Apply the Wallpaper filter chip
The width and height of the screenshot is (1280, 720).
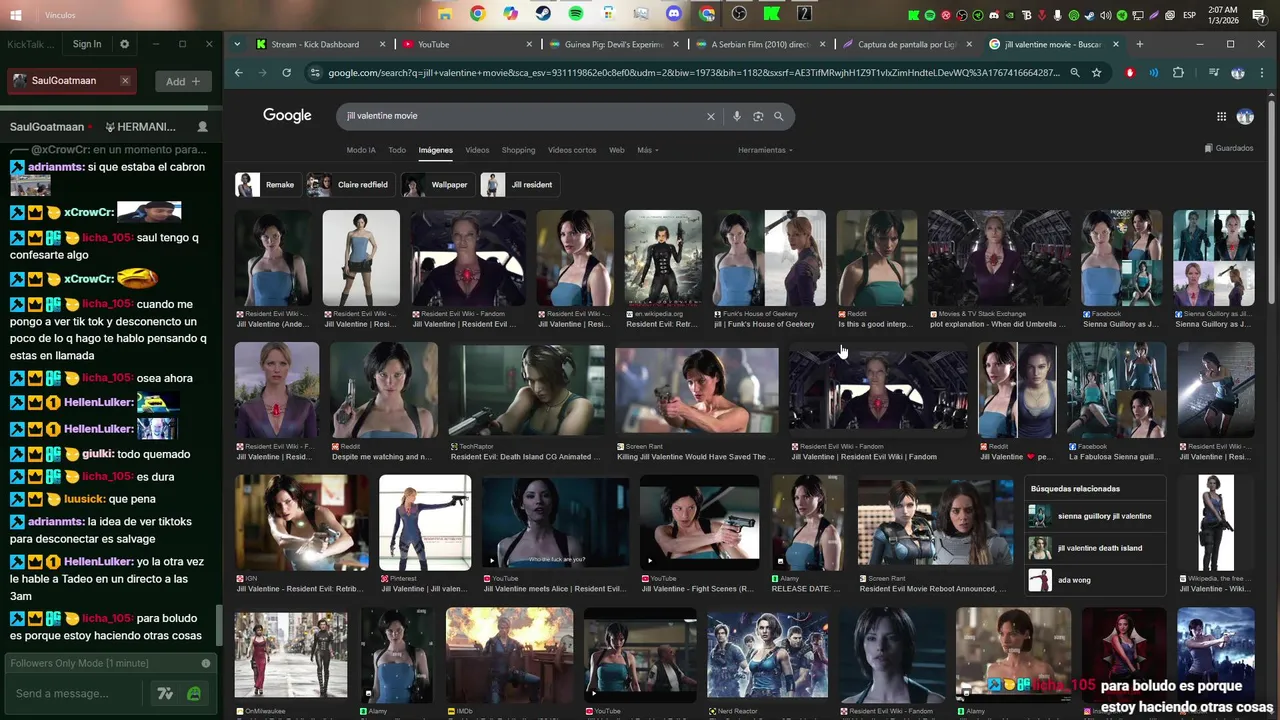437,185
